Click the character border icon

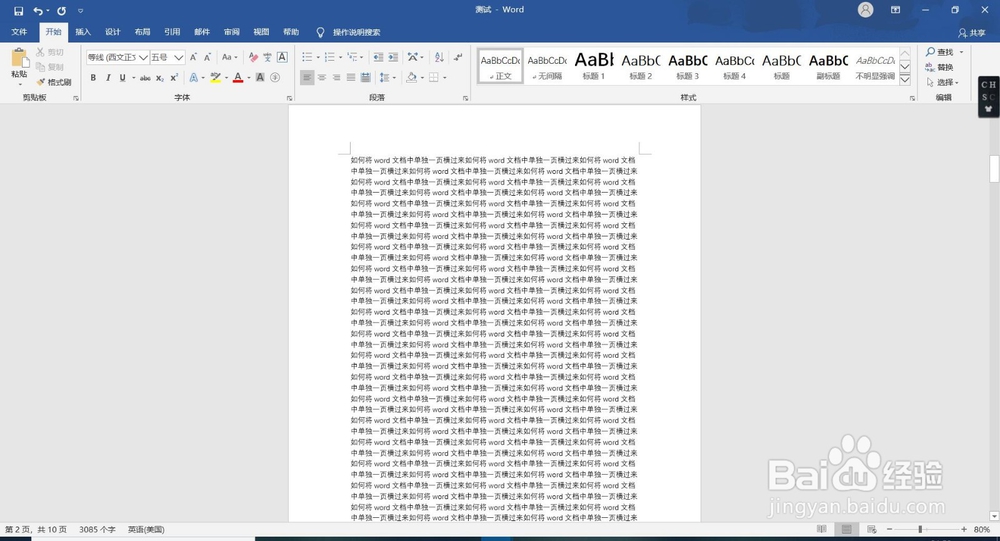[282, 57]
